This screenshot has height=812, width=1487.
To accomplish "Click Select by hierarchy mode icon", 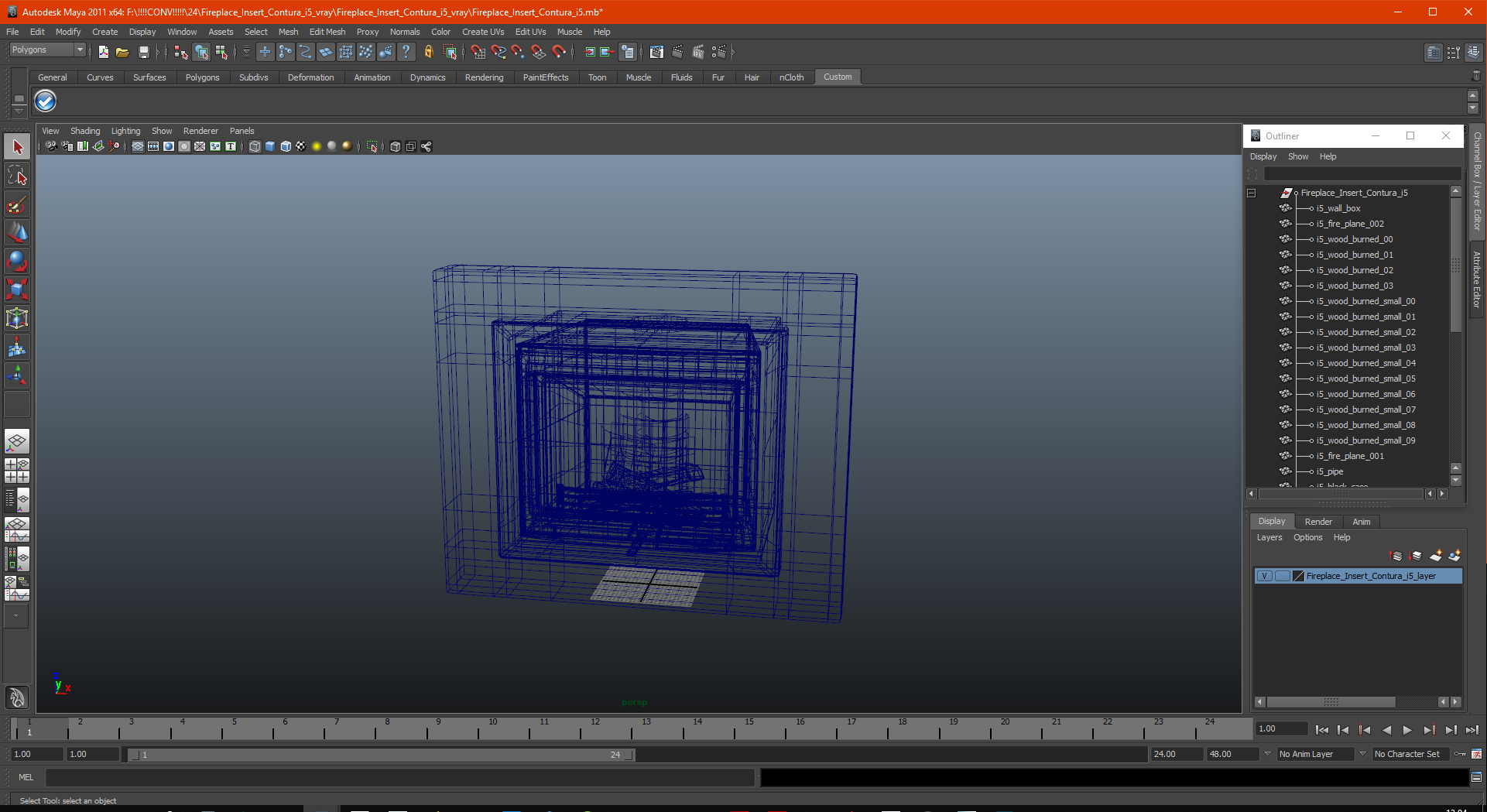I will 181,52.
